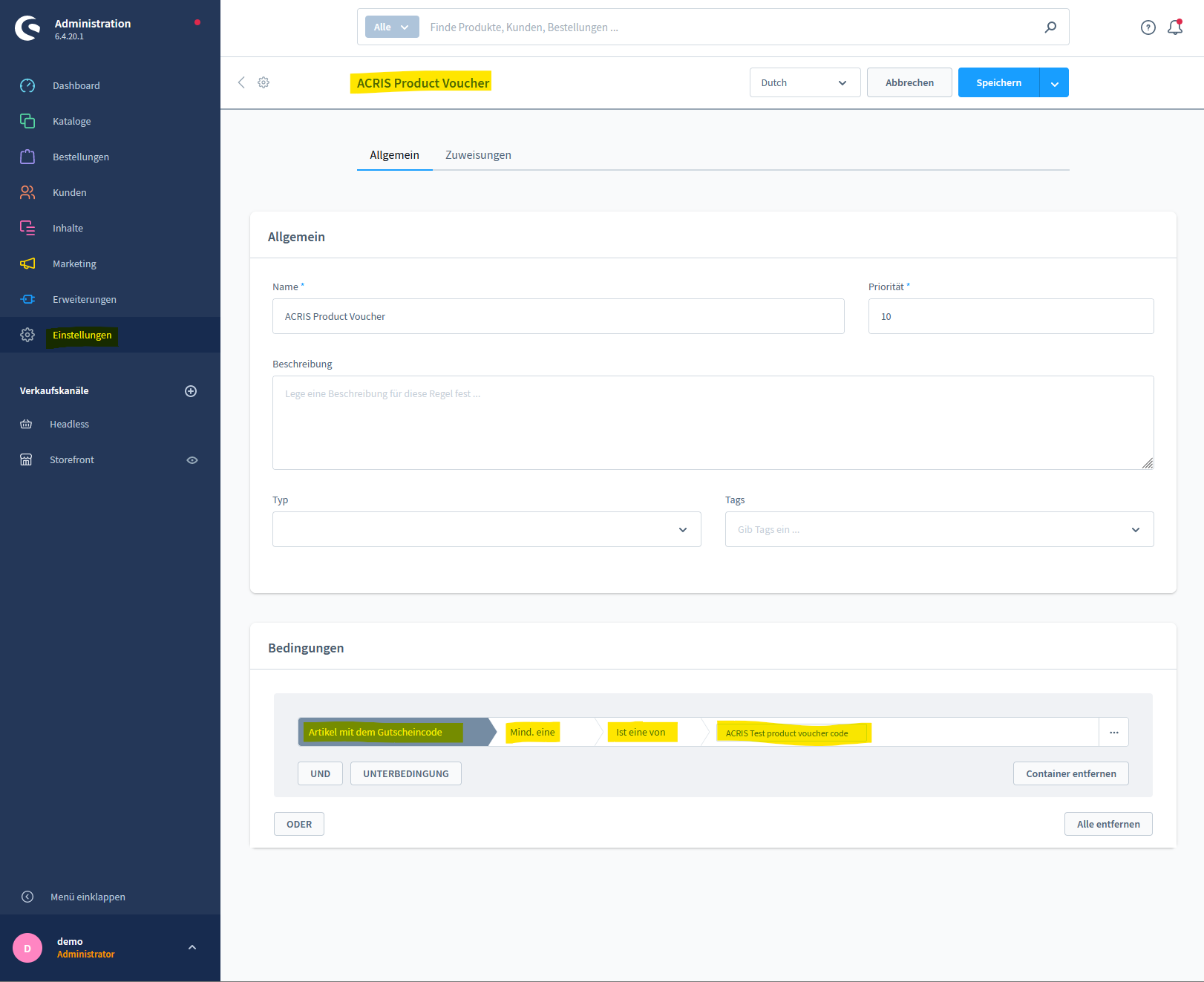Change the 'Mind. eine' selector
This screenshot has width=1204, height=982.
click(x=546, y=732)
